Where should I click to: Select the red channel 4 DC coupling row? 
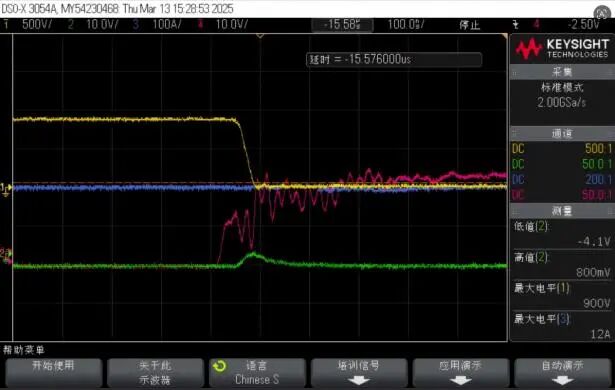tap(562, 195)
